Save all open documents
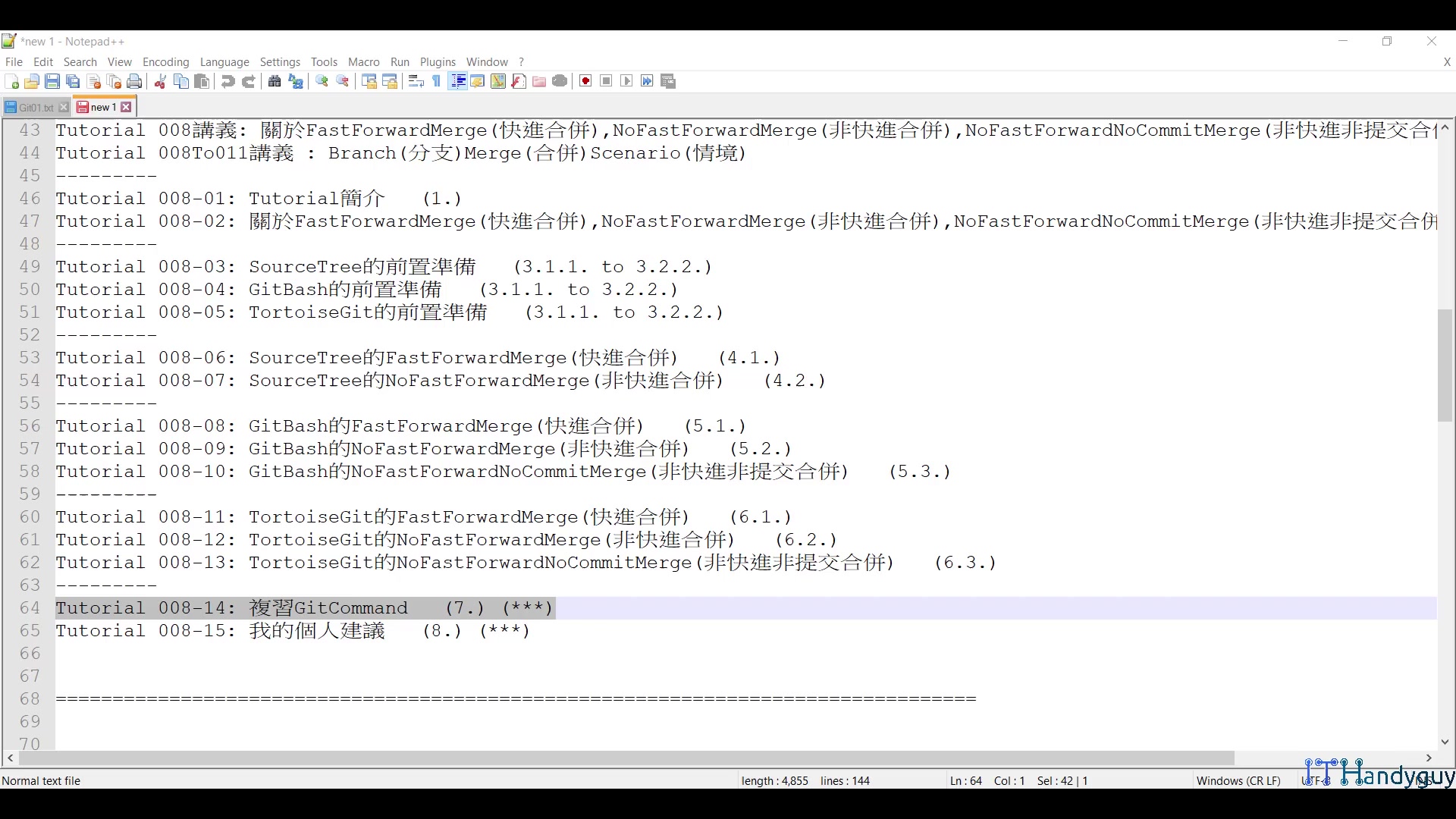 pyautogui.click(x=73, y=81)
